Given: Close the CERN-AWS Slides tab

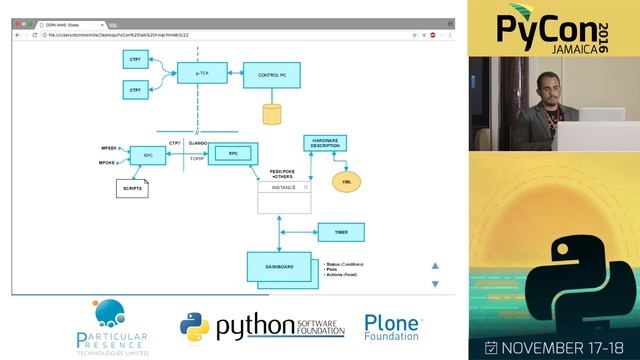Looking at the screenshot, I should tap(102, 25).
